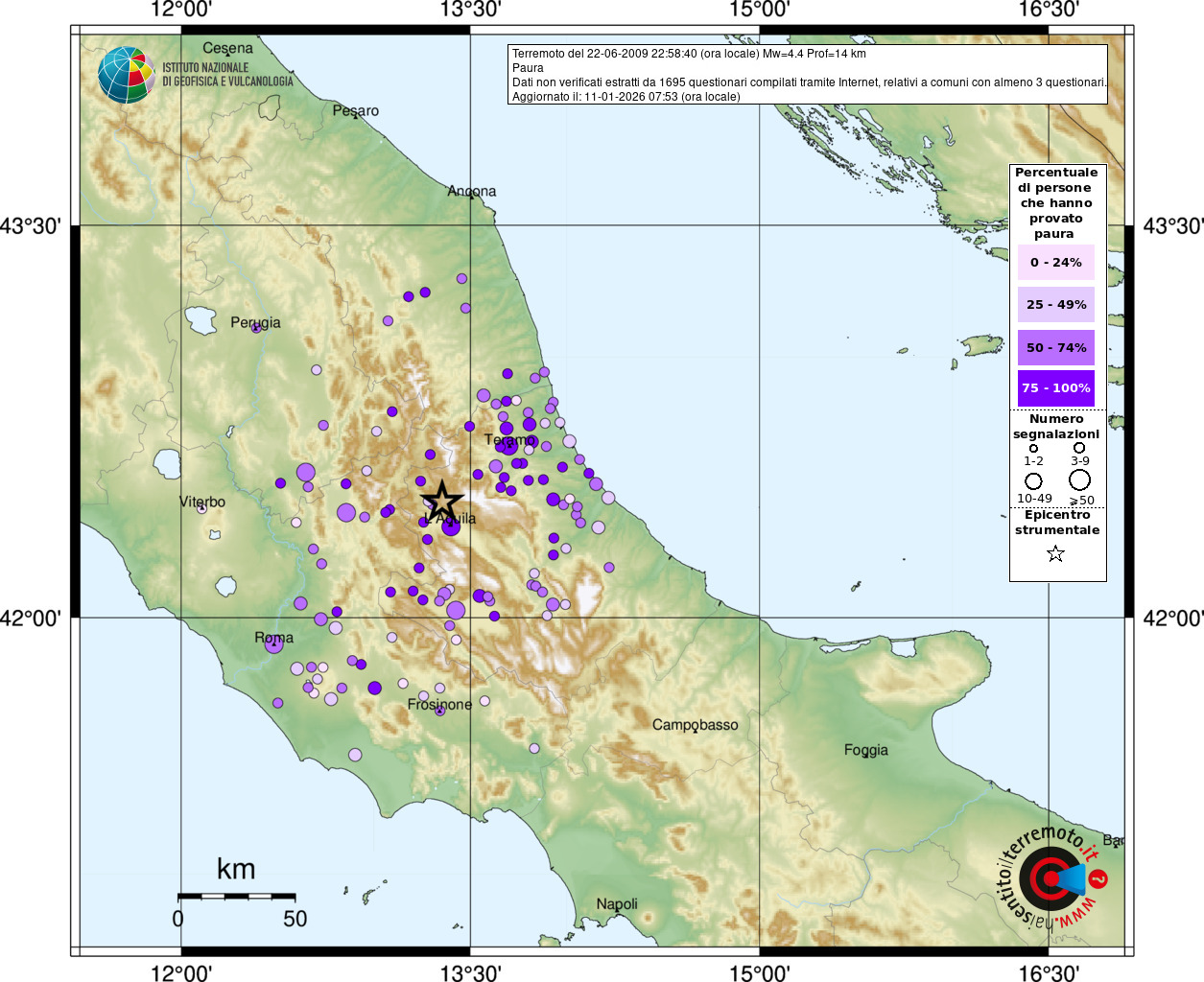Select the 0 - 24% legend swatch
Viewport: 1204px width, 982px height.
click(1055, 262)
